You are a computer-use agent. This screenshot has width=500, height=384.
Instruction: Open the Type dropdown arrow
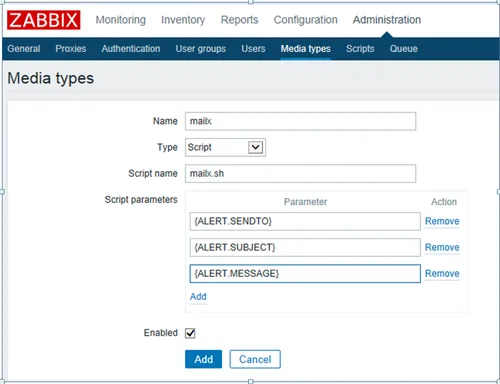click(255, 147)
